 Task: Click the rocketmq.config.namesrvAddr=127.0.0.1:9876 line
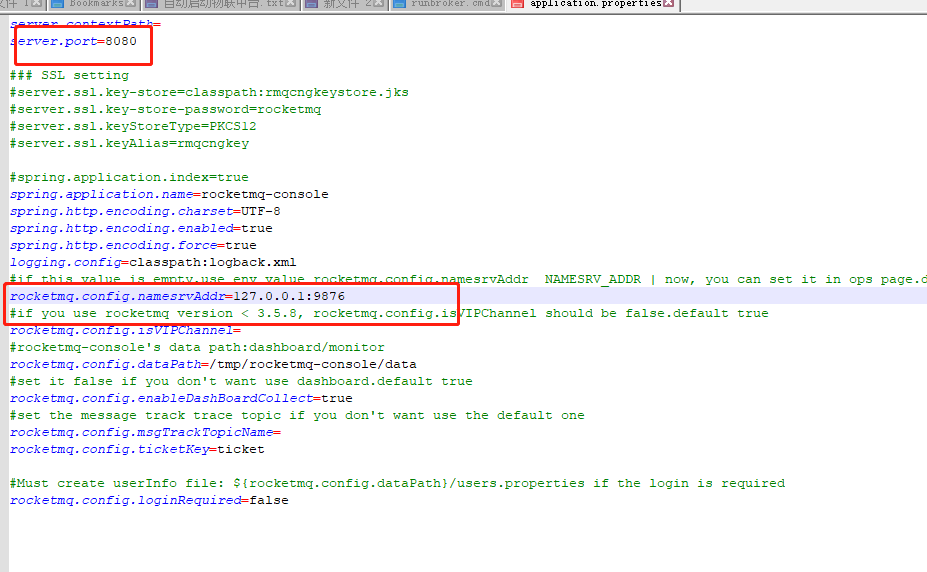177,297
